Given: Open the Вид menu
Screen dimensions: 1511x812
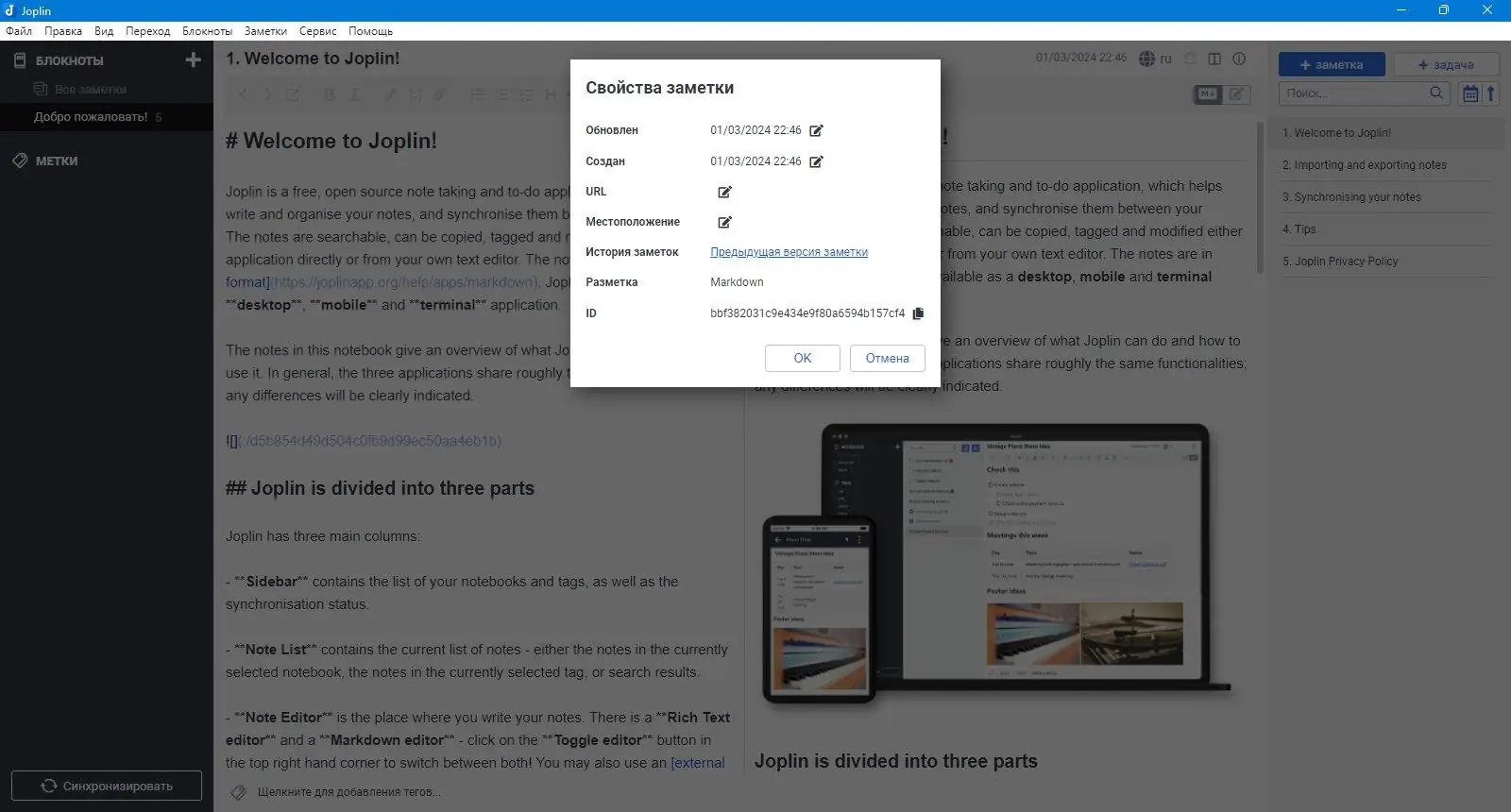Looking at the screenshot, I should pos(104,31).
